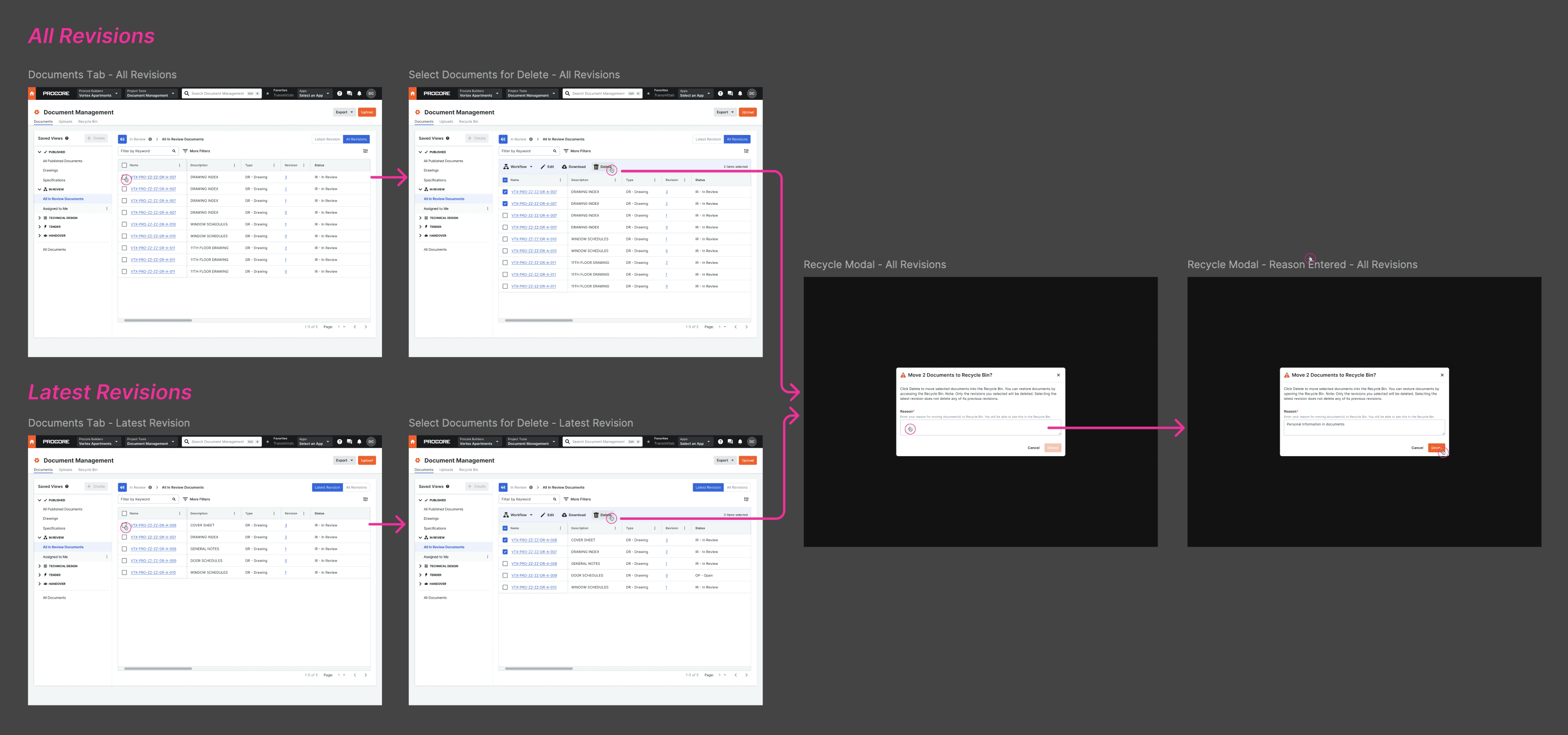1568x735 pixels.
Task: Click Delete trash icon in All Revisions selection frame
Action: point(596,167)
